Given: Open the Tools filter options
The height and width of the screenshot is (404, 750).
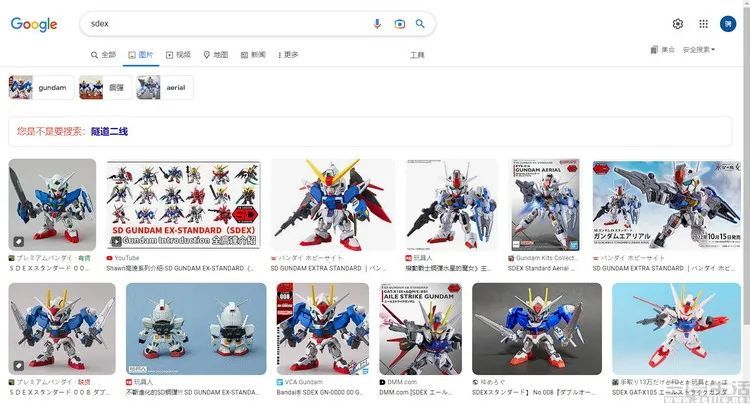Looking at the screenshot, I should pos(417,55).
